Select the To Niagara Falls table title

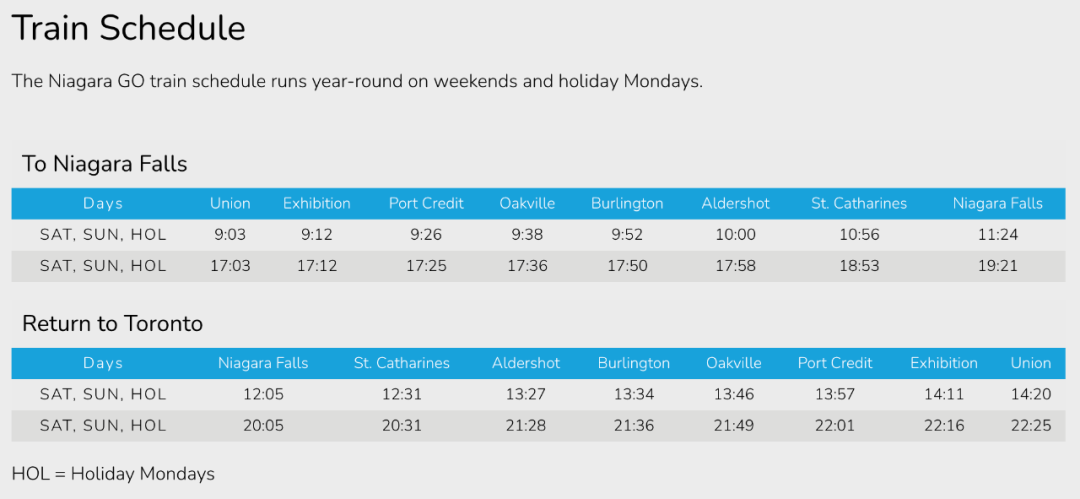point(105,164)
